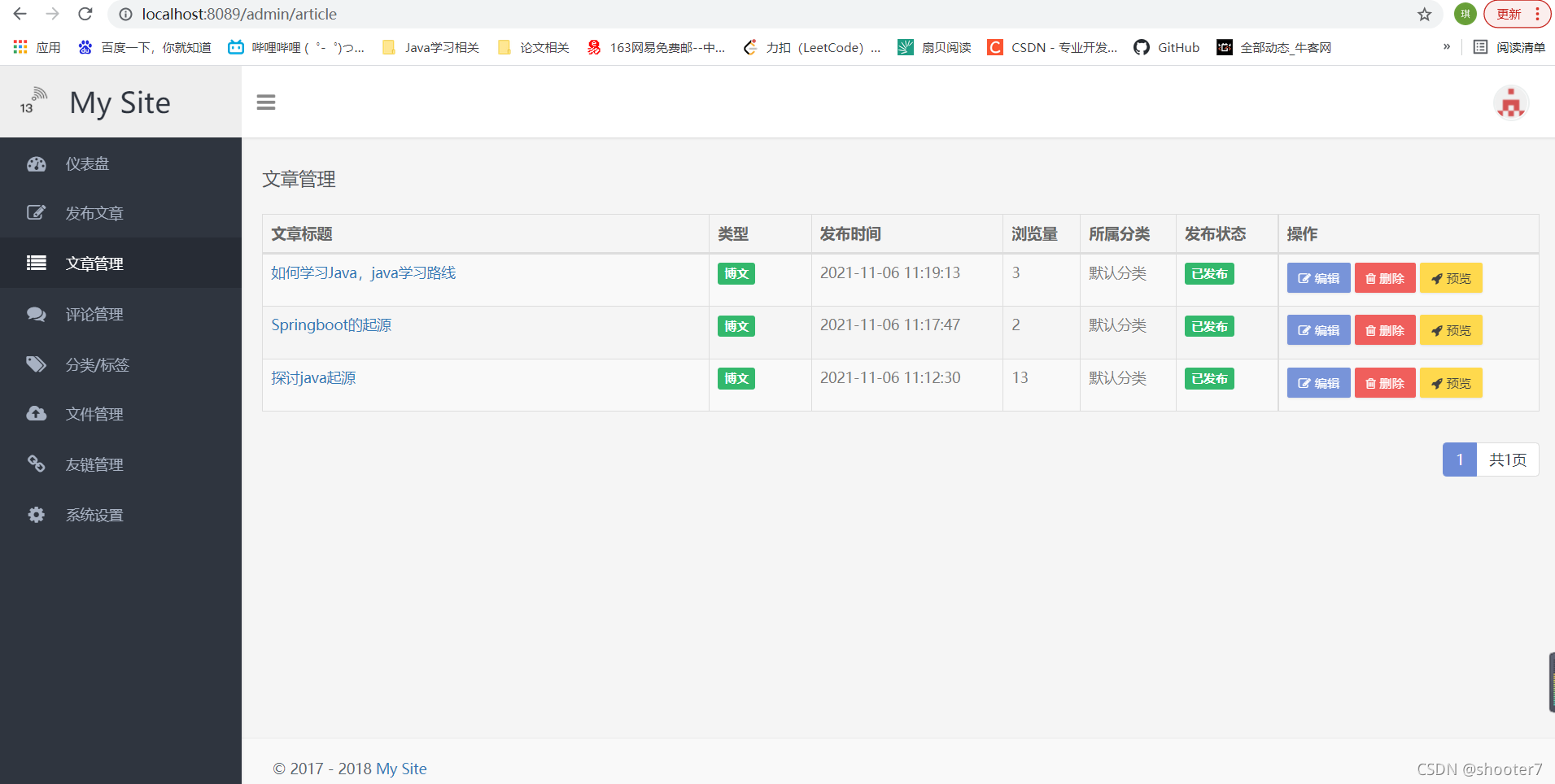The image size is (1555, 784).
Task: Open the Chrome apps grid icon 应用
Action: pyautogui.click(x=37, y=47)
